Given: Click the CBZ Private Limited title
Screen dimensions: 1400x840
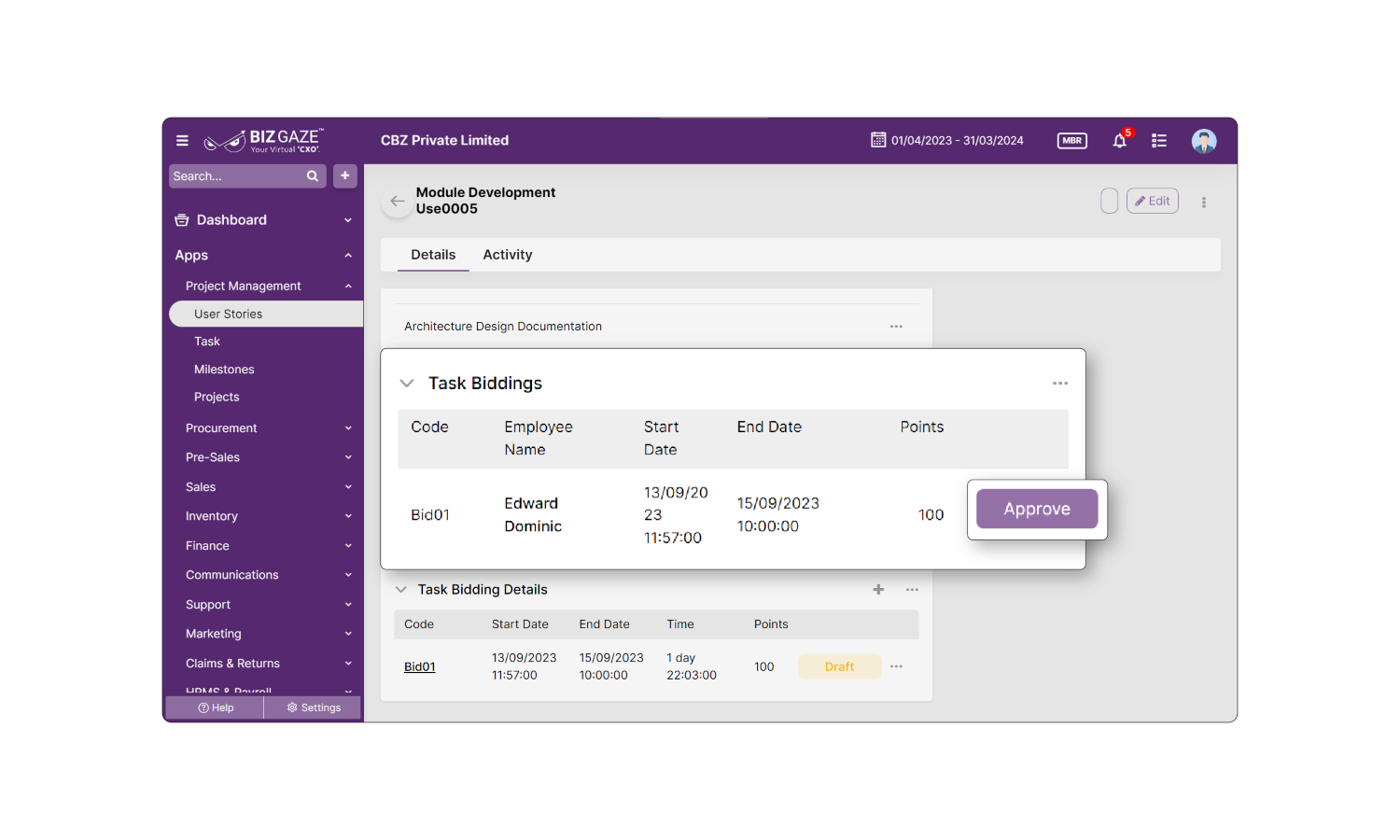Looking at the screenshot, I should [444, 140].
